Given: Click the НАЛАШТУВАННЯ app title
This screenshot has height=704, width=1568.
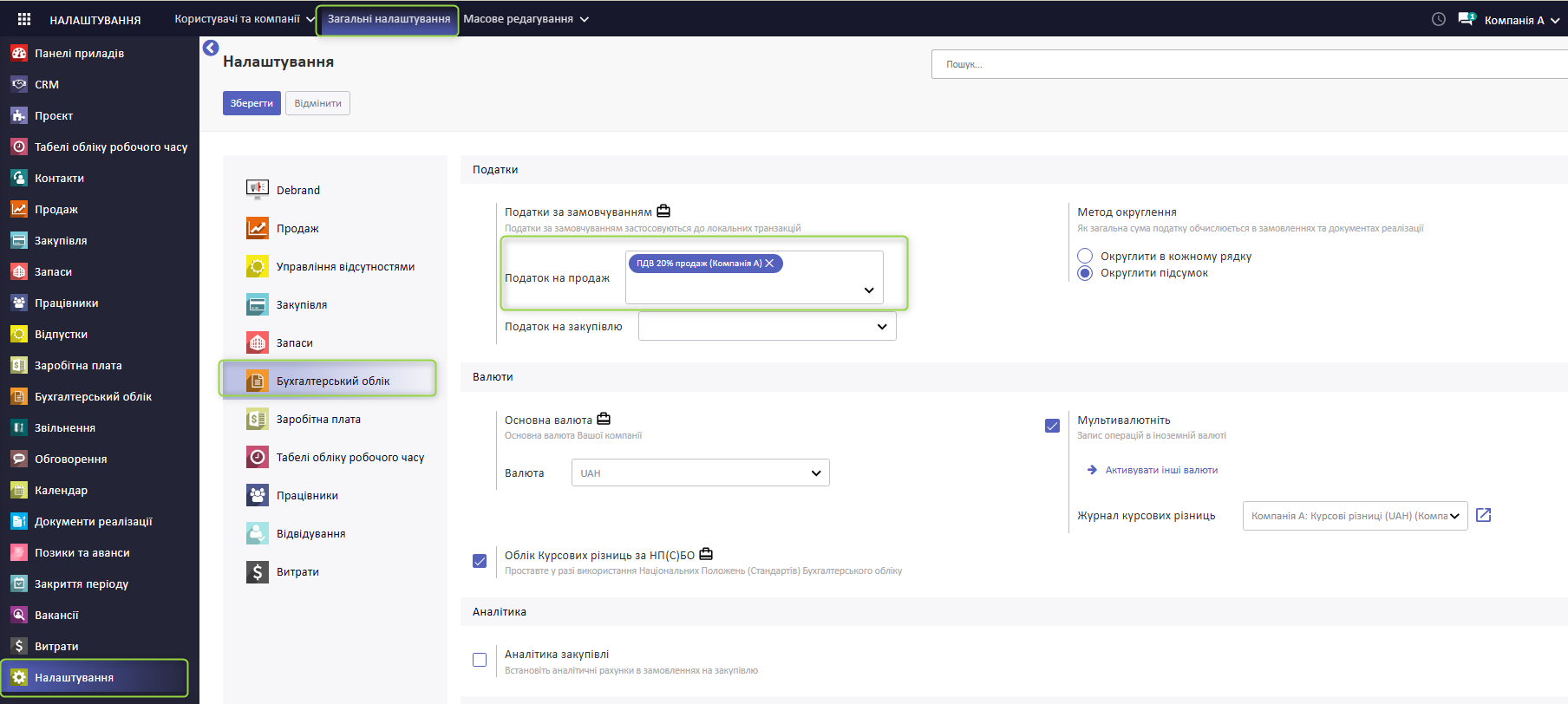Looking at the screenshot, I should coord(95,20).
